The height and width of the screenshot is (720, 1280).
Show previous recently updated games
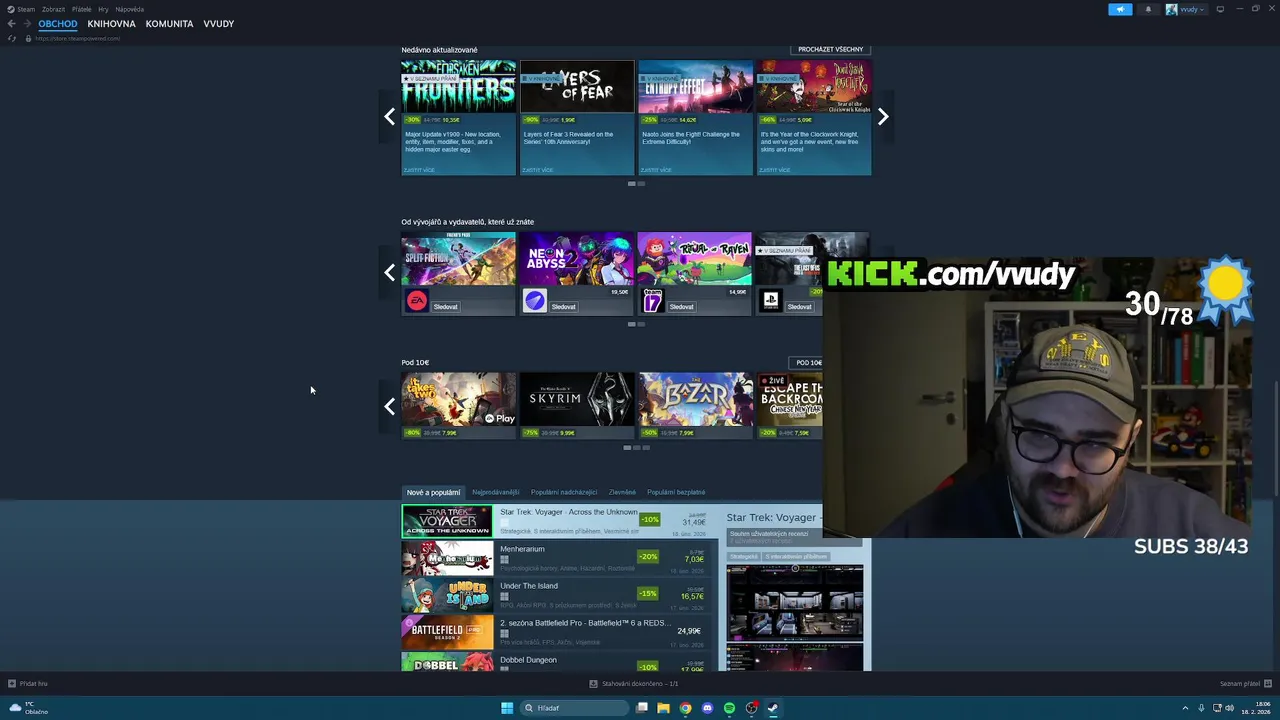(x=390, y=117)
